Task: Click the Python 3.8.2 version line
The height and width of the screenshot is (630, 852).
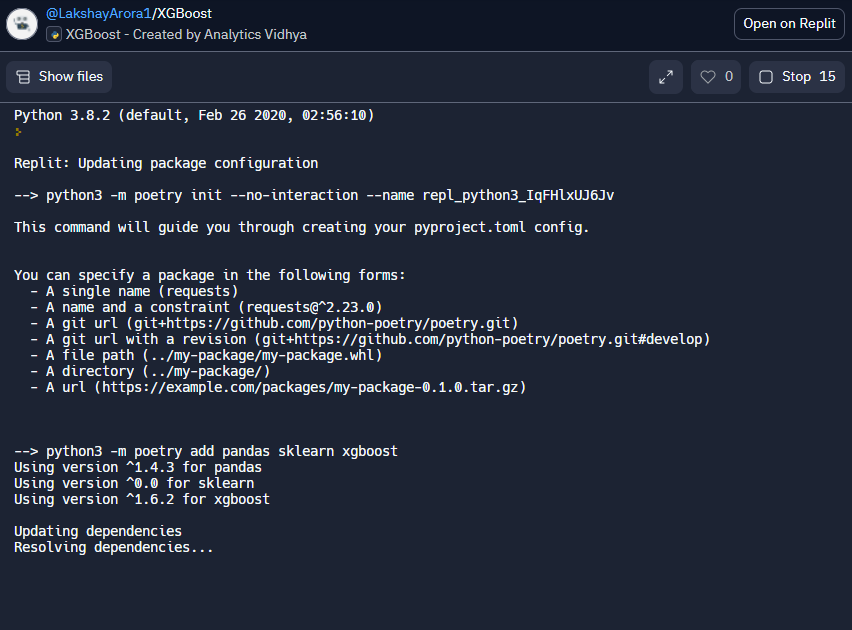Action: pos(194,115)
